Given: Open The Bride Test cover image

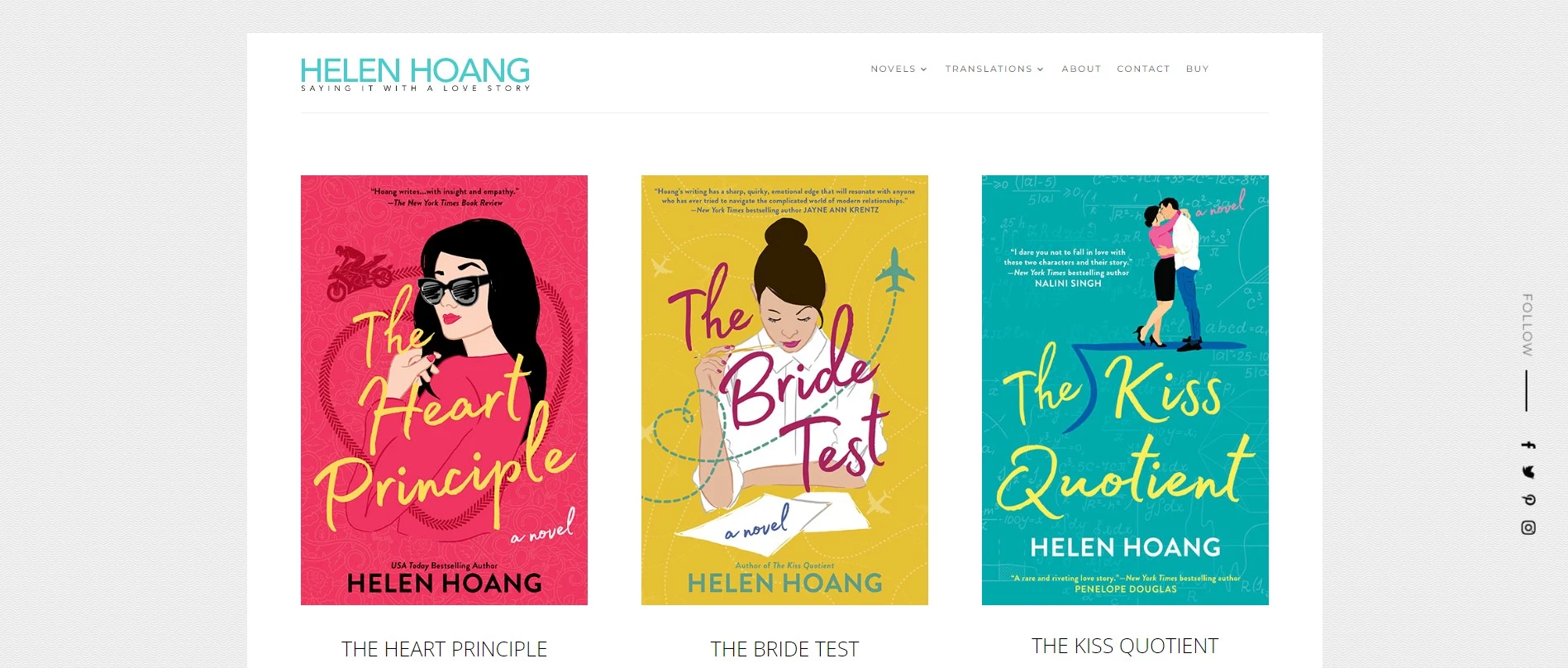Looking at the screenshot, I should (784, 390).
